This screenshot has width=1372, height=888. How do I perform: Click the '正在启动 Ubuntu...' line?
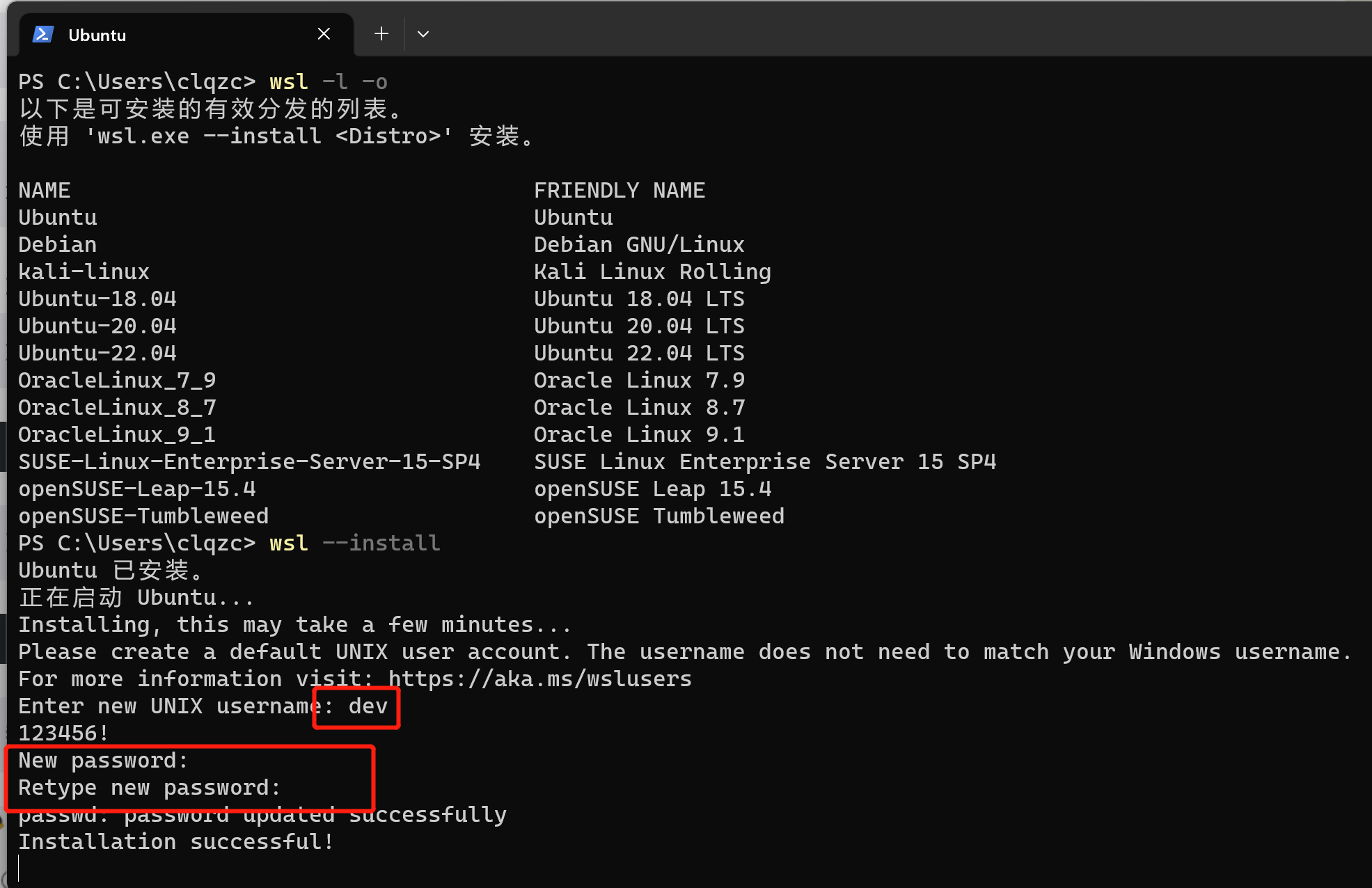(x=137, y=597)
